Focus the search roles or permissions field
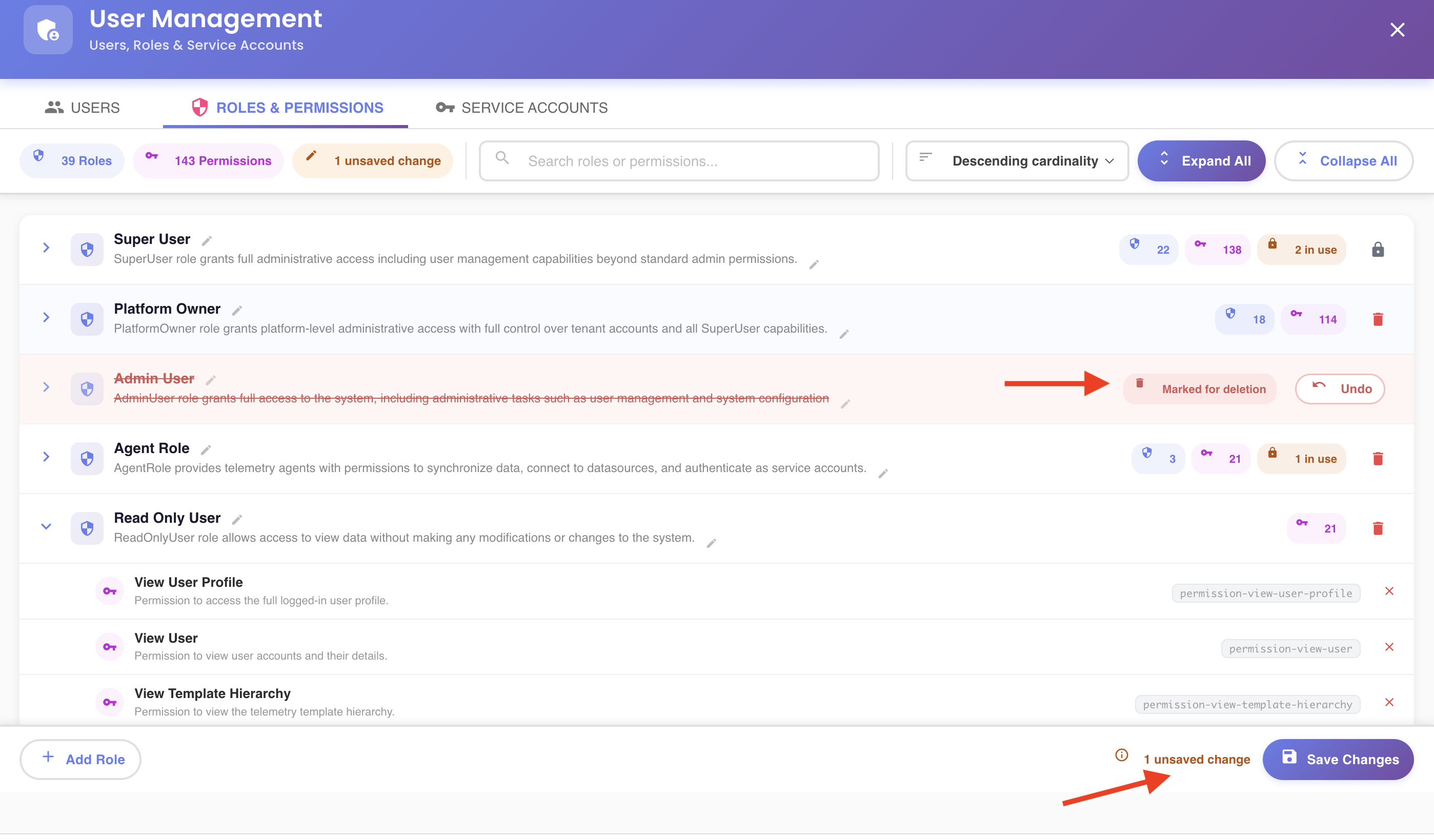The image size is (1434, 840). click(x=679, y=161)
